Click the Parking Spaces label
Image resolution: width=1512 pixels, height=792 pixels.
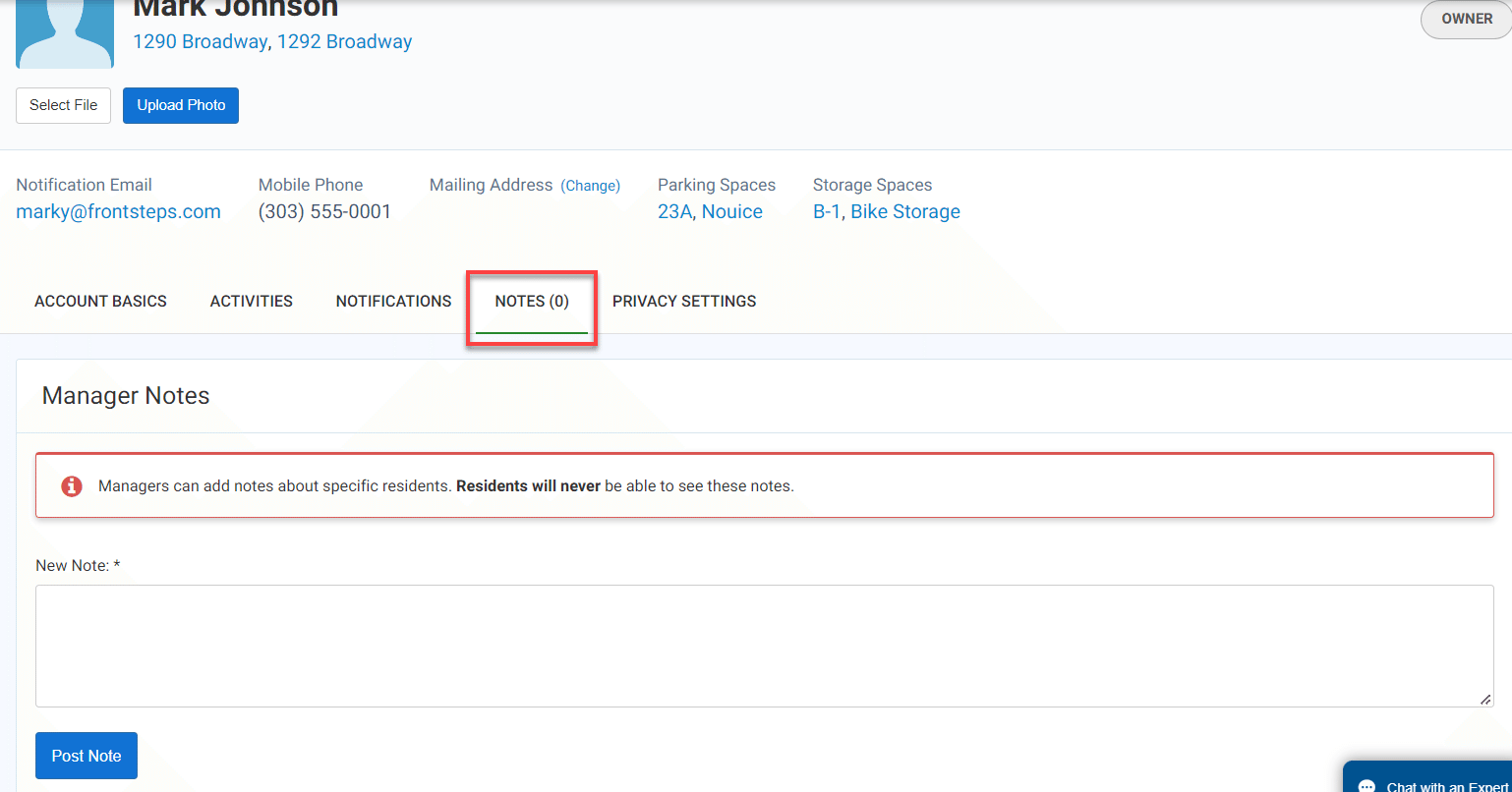[717, 185]
